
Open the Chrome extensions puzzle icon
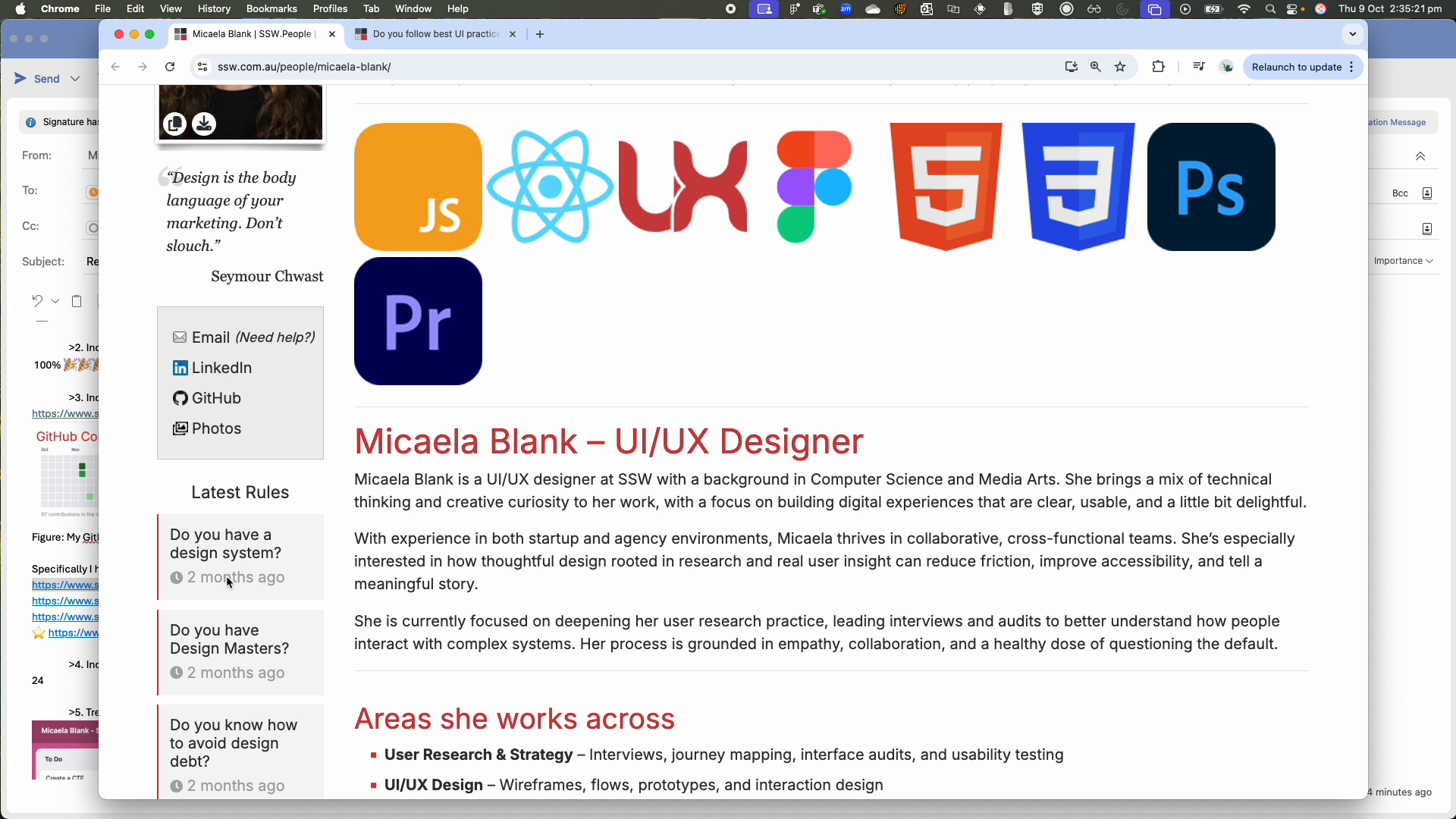click(1158, 67)
